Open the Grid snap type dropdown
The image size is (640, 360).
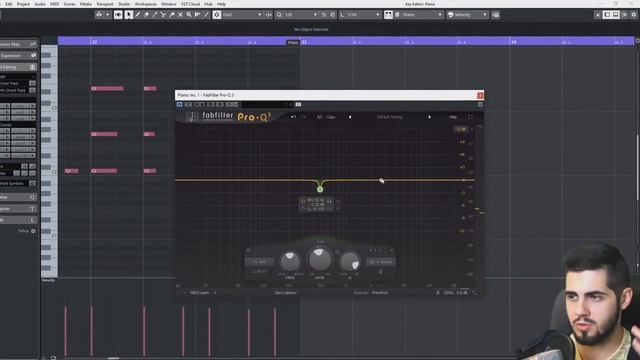242,15
